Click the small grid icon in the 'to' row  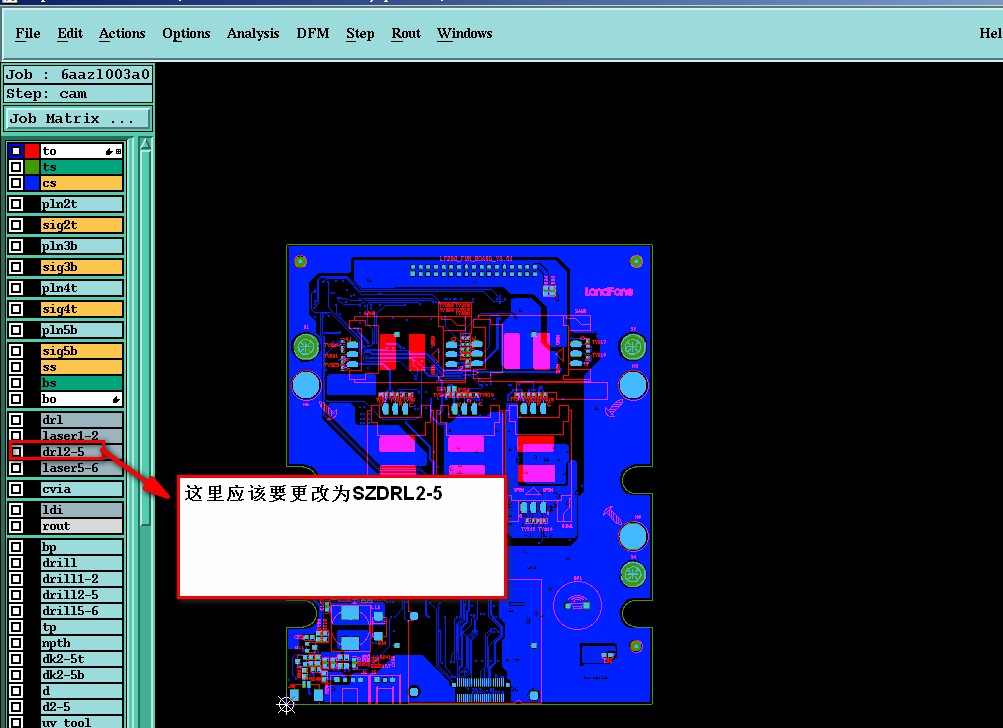pyautogui.click(x=118, y=152)
